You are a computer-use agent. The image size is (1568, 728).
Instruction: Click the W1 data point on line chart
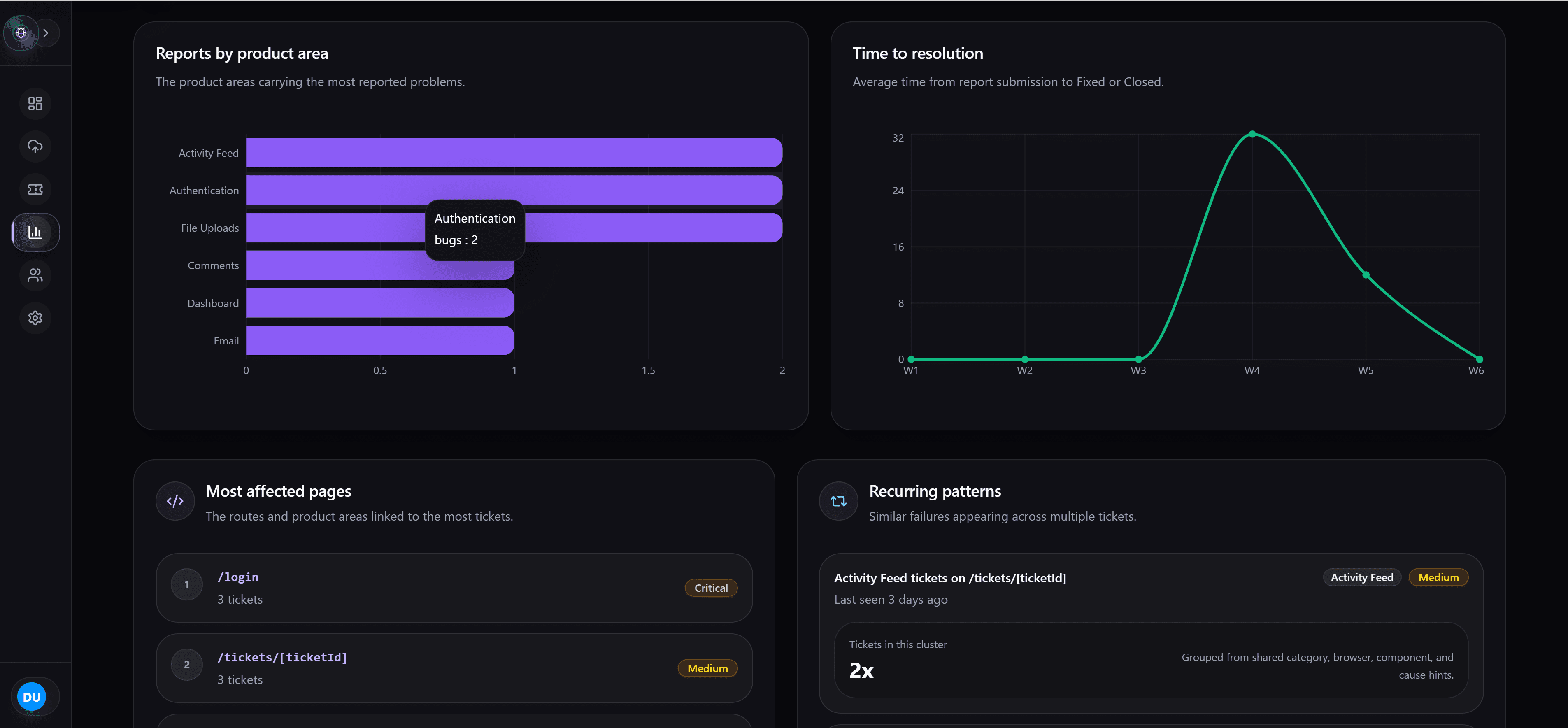pos(911,359)
